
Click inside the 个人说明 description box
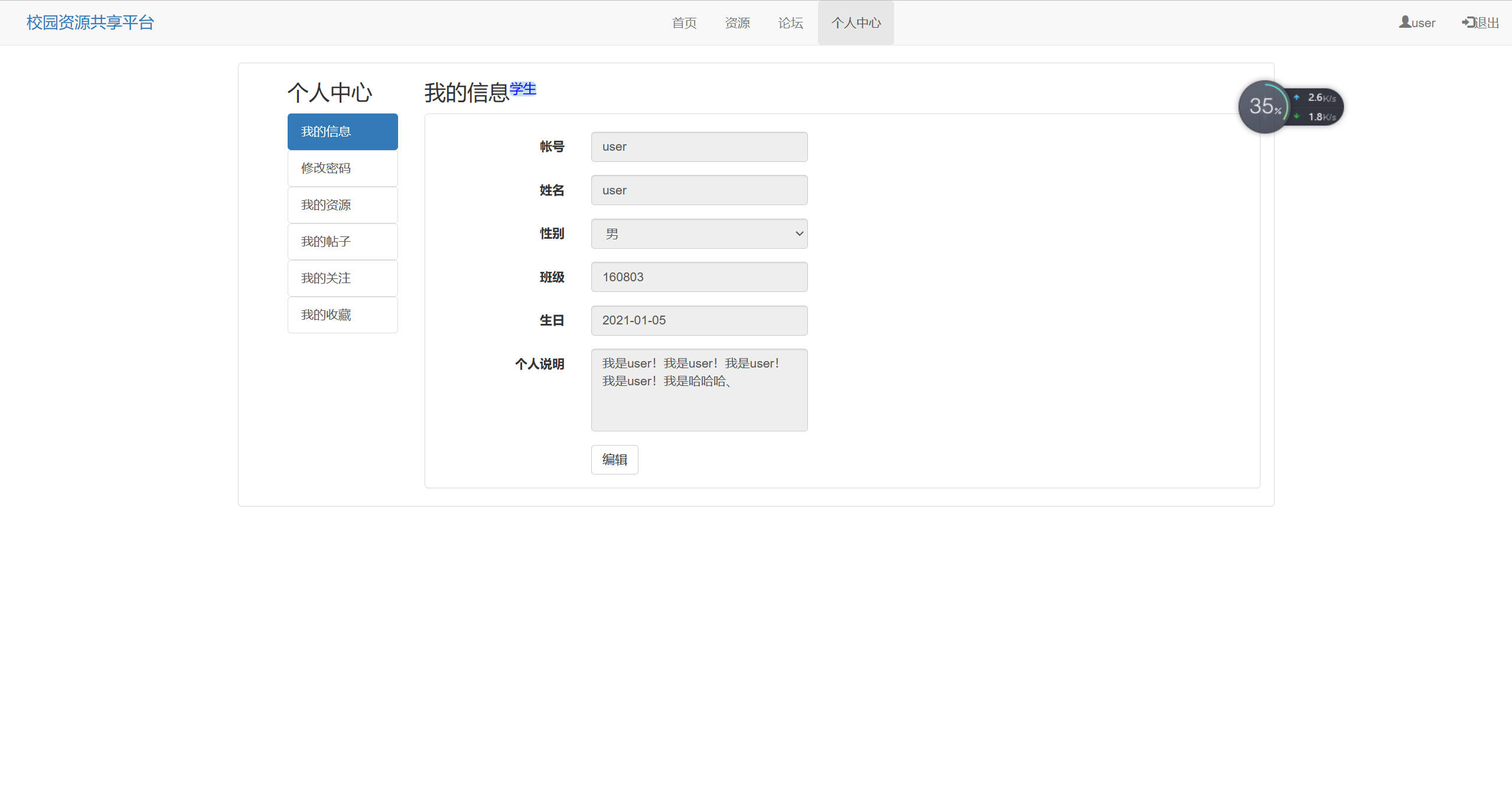(699, 390)
